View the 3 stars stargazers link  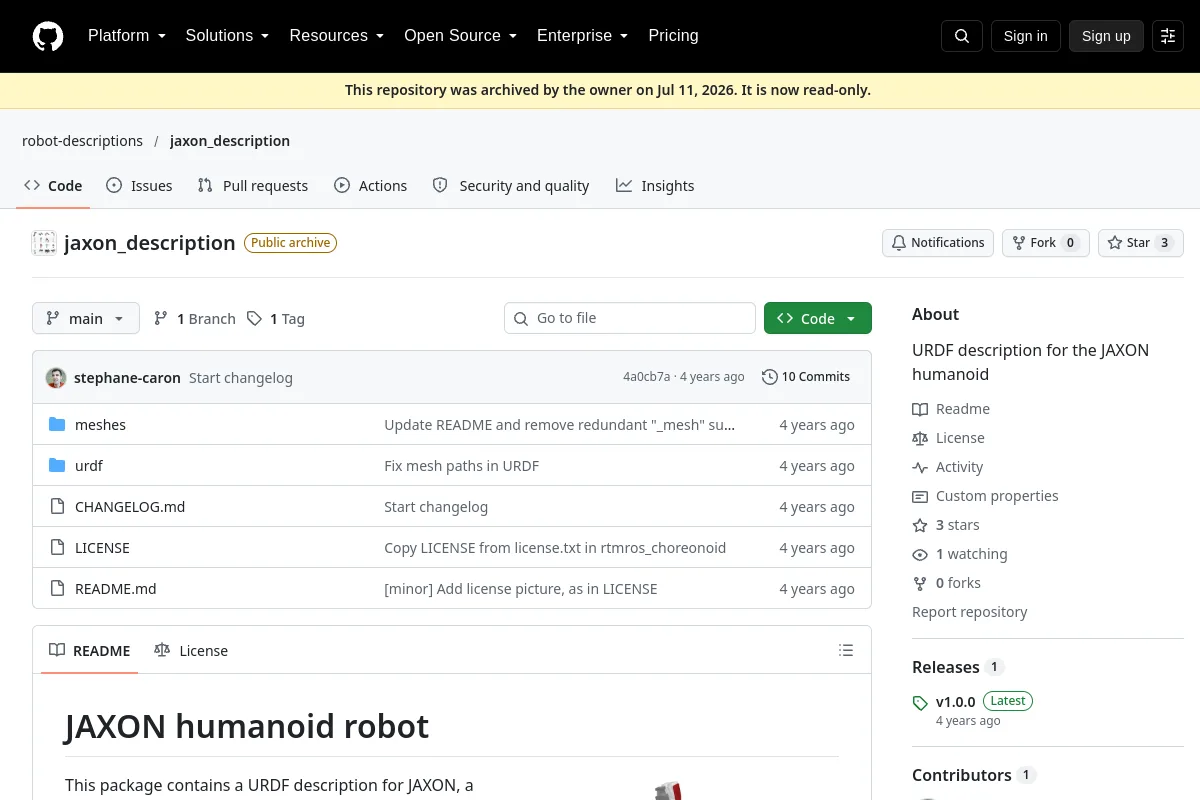[946, 525]
